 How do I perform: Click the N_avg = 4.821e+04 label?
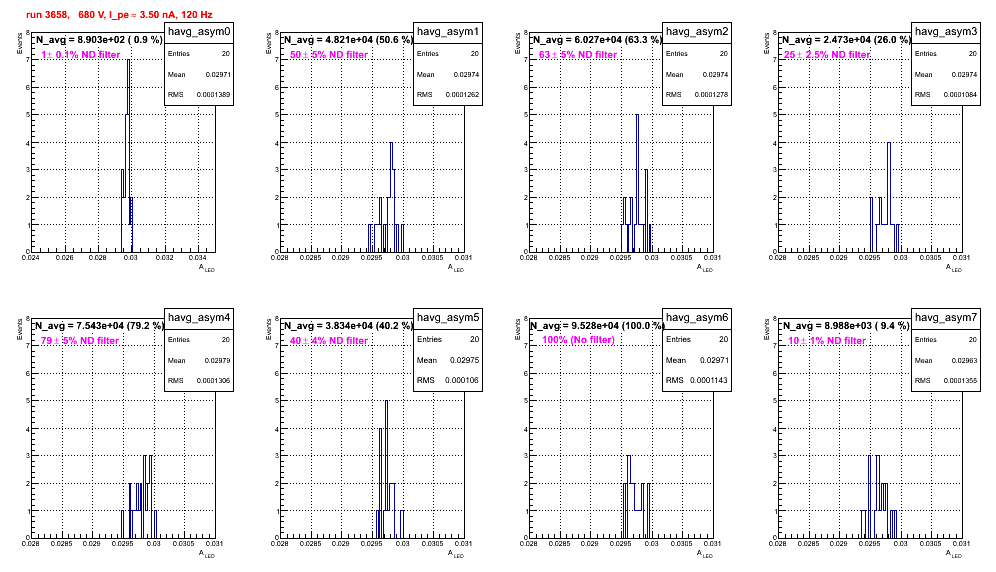pyautogui.click(x=347, y=39)
